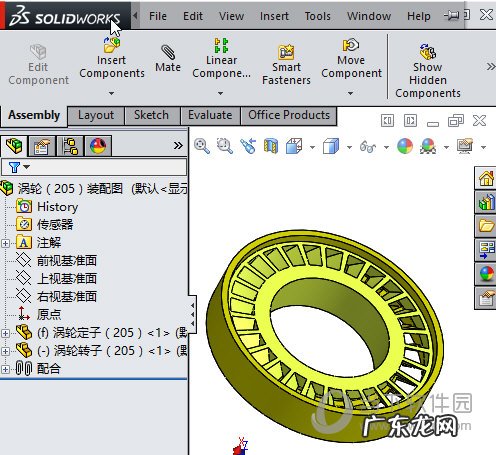Switch to the Evaluate tab

[x=210, y=115]
